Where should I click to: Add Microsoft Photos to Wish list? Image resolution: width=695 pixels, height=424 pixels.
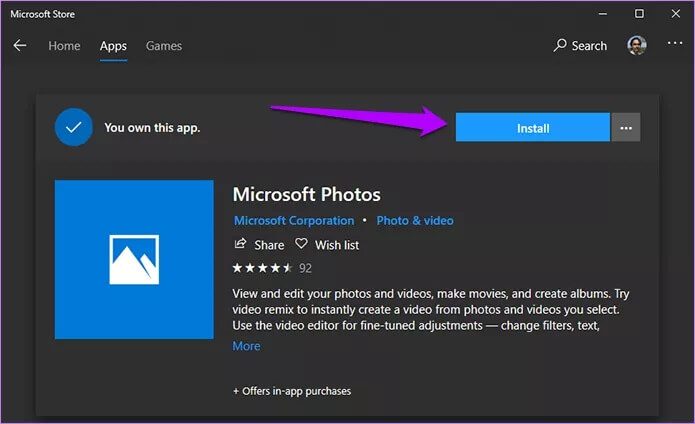(x=327, y=245)
